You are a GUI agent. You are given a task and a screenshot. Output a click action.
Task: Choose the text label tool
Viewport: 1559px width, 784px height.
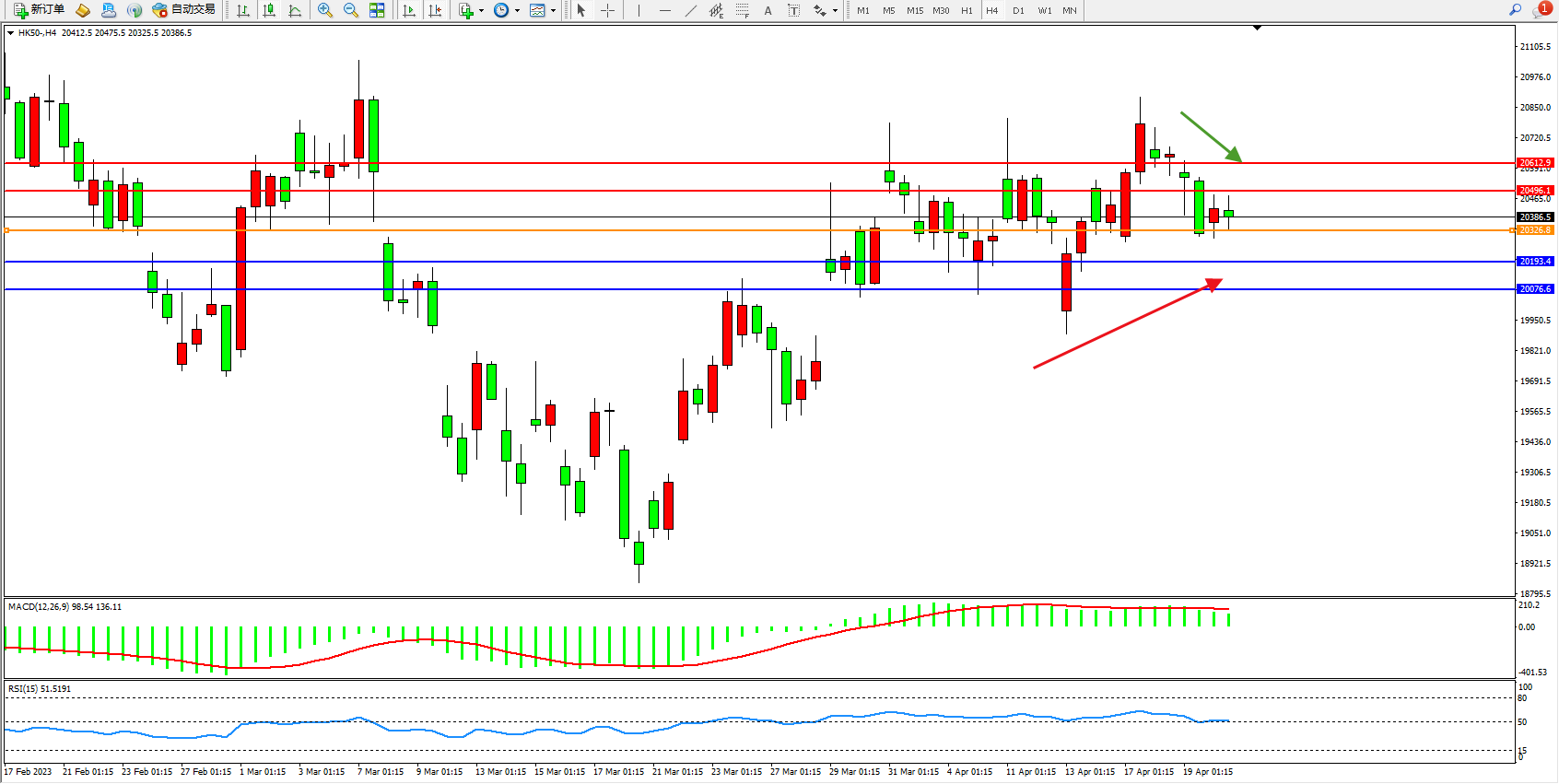(768, 10)
